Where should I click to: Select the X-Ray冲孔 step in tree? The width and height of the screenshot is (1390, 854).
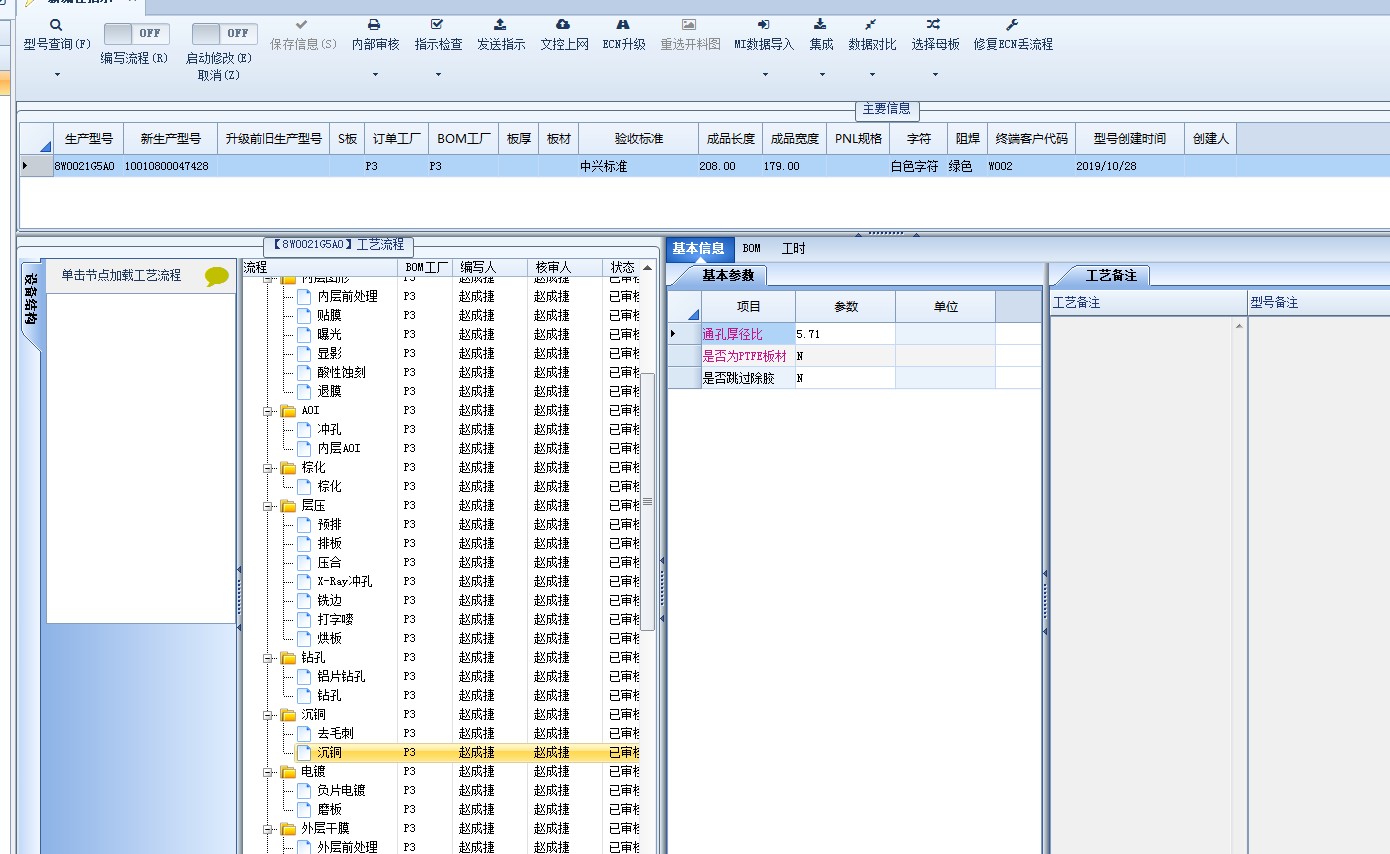pyautogui.click(x=344, y=581)
